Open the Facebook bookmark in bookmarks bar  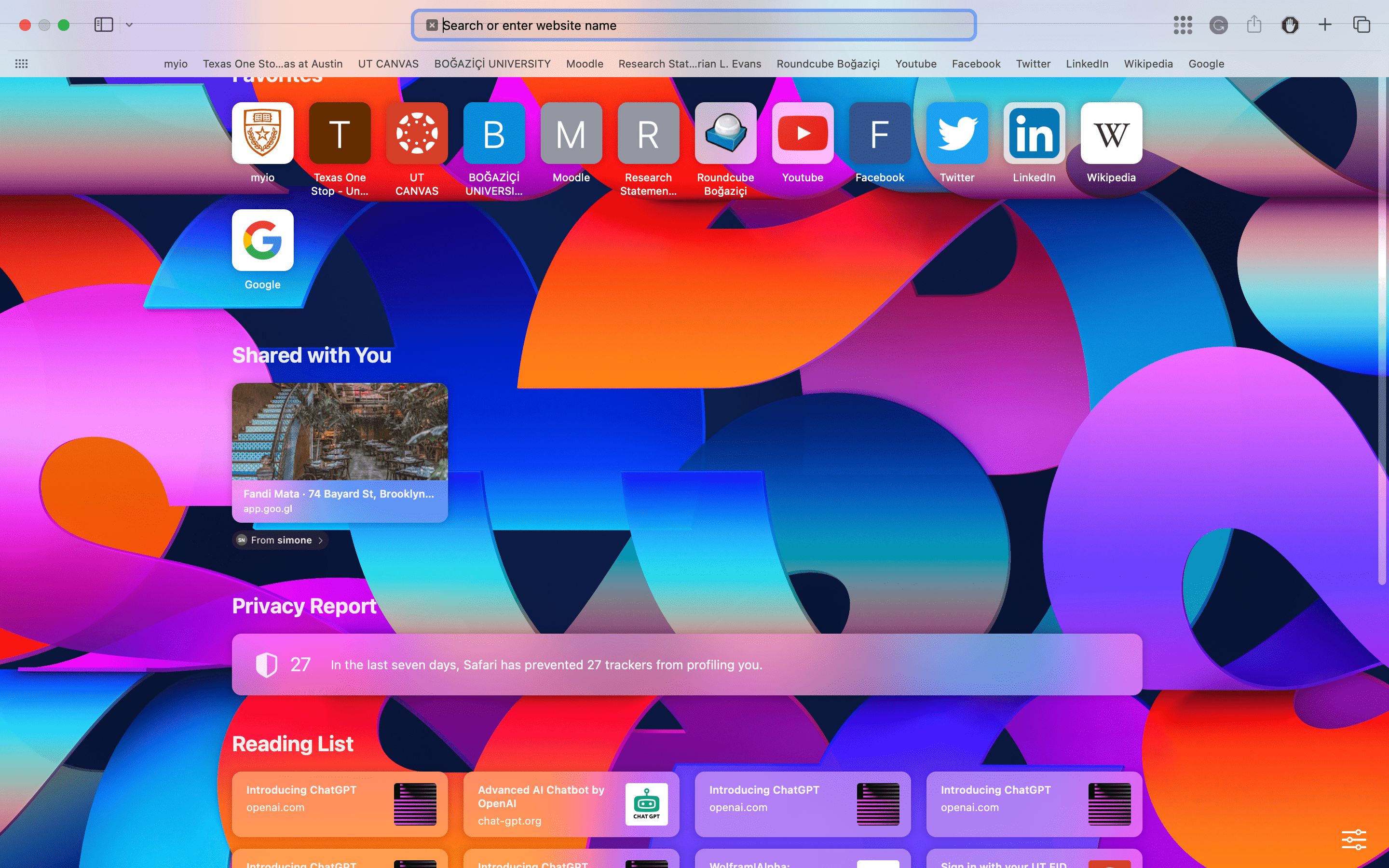click(x=975, y=64)
